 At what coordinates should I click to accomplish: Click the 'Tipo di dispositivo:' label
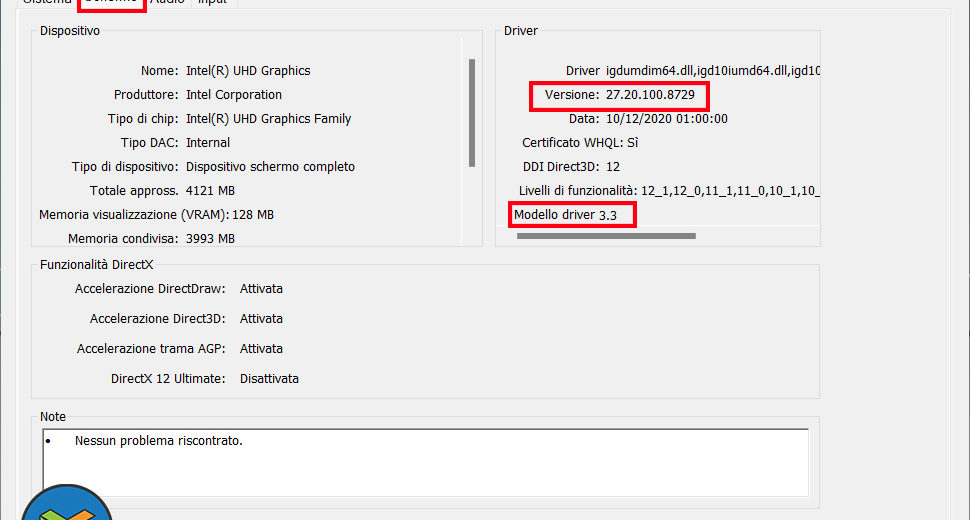coord(125,167)
